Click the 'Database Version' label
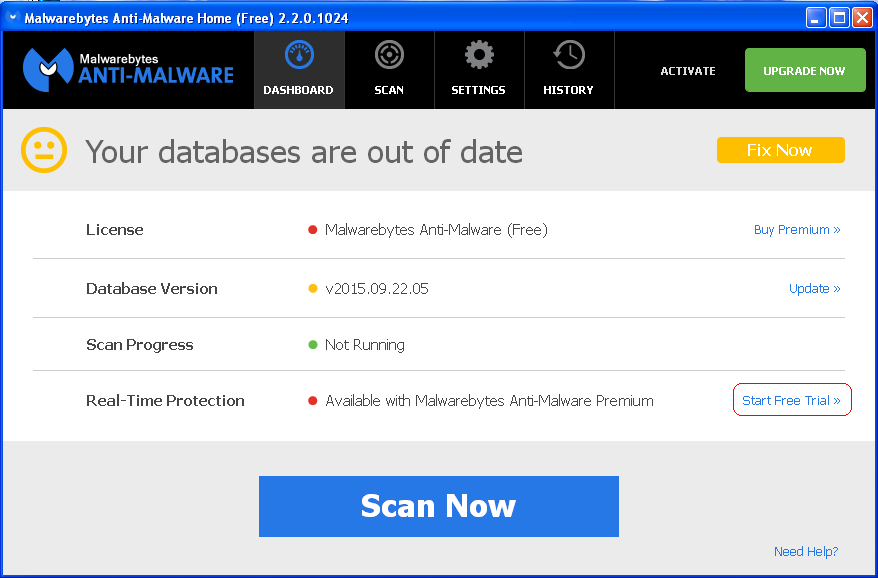 point(152,288)
